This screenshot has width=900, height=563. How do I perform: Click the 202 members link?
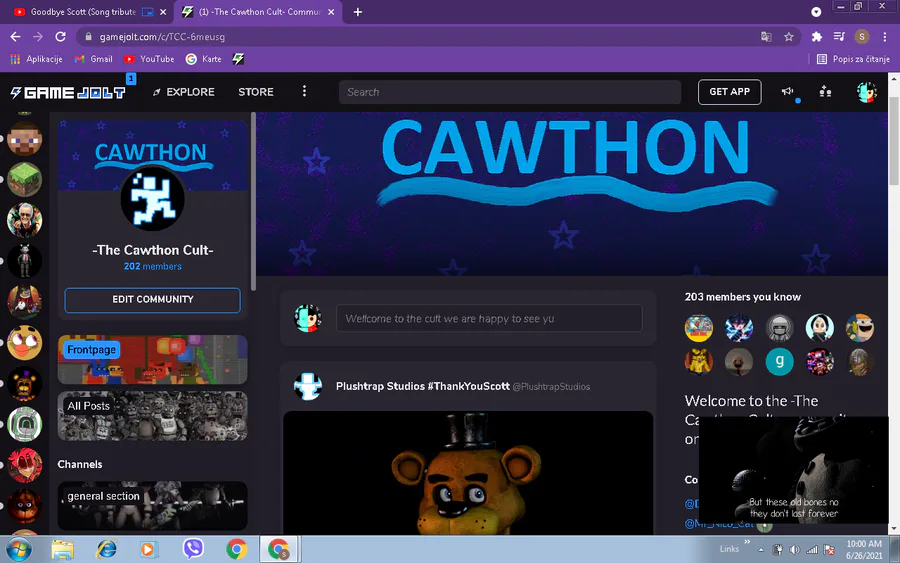[x=153, y=266]
